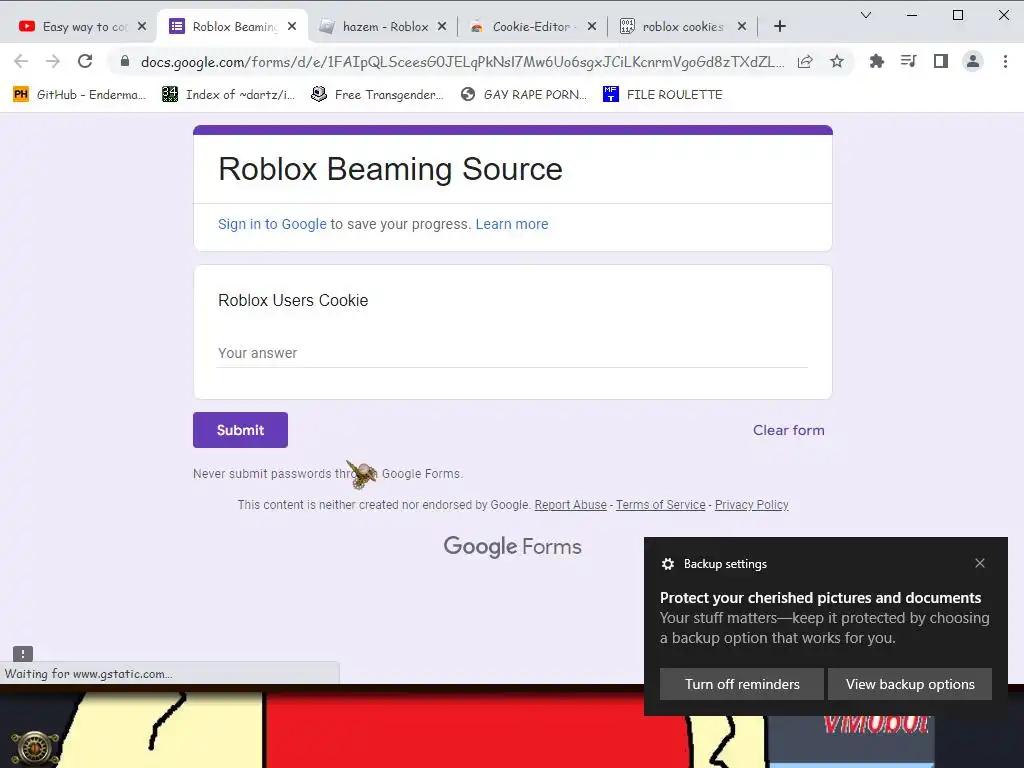
Task: Open the tab search chevron
Action: coord(866,15)
